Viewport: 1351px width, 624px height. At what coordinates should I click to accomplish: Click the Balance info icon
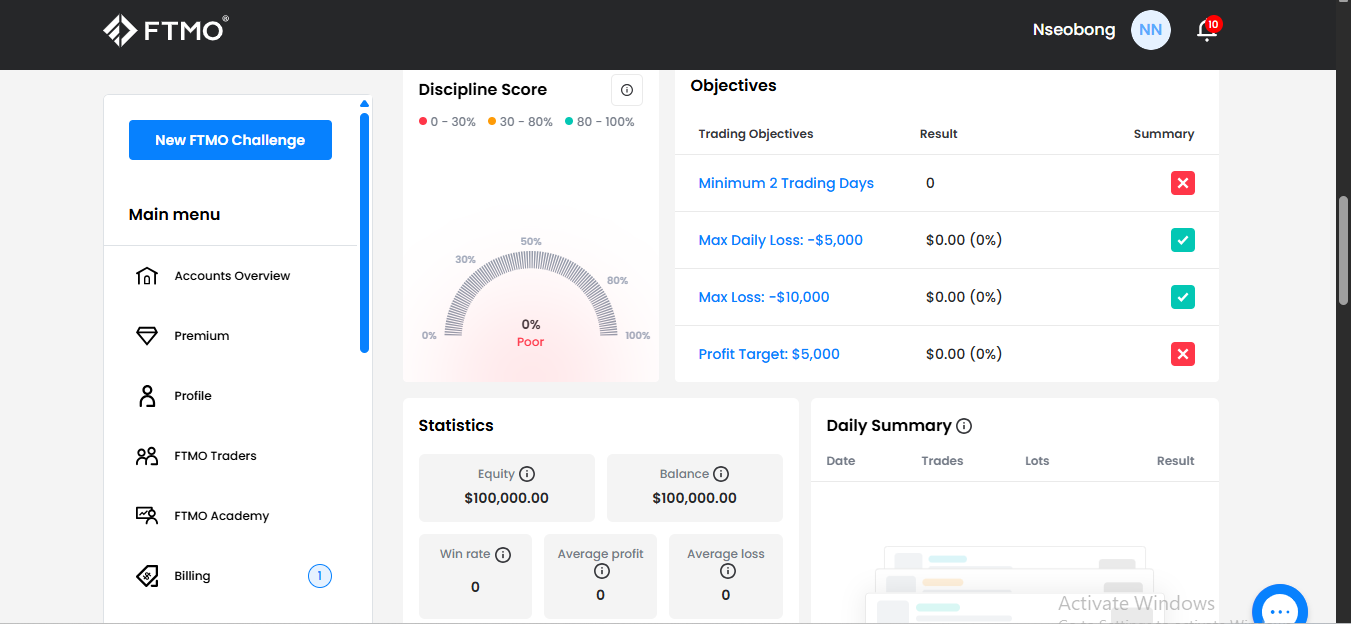(x=721, y=474)
